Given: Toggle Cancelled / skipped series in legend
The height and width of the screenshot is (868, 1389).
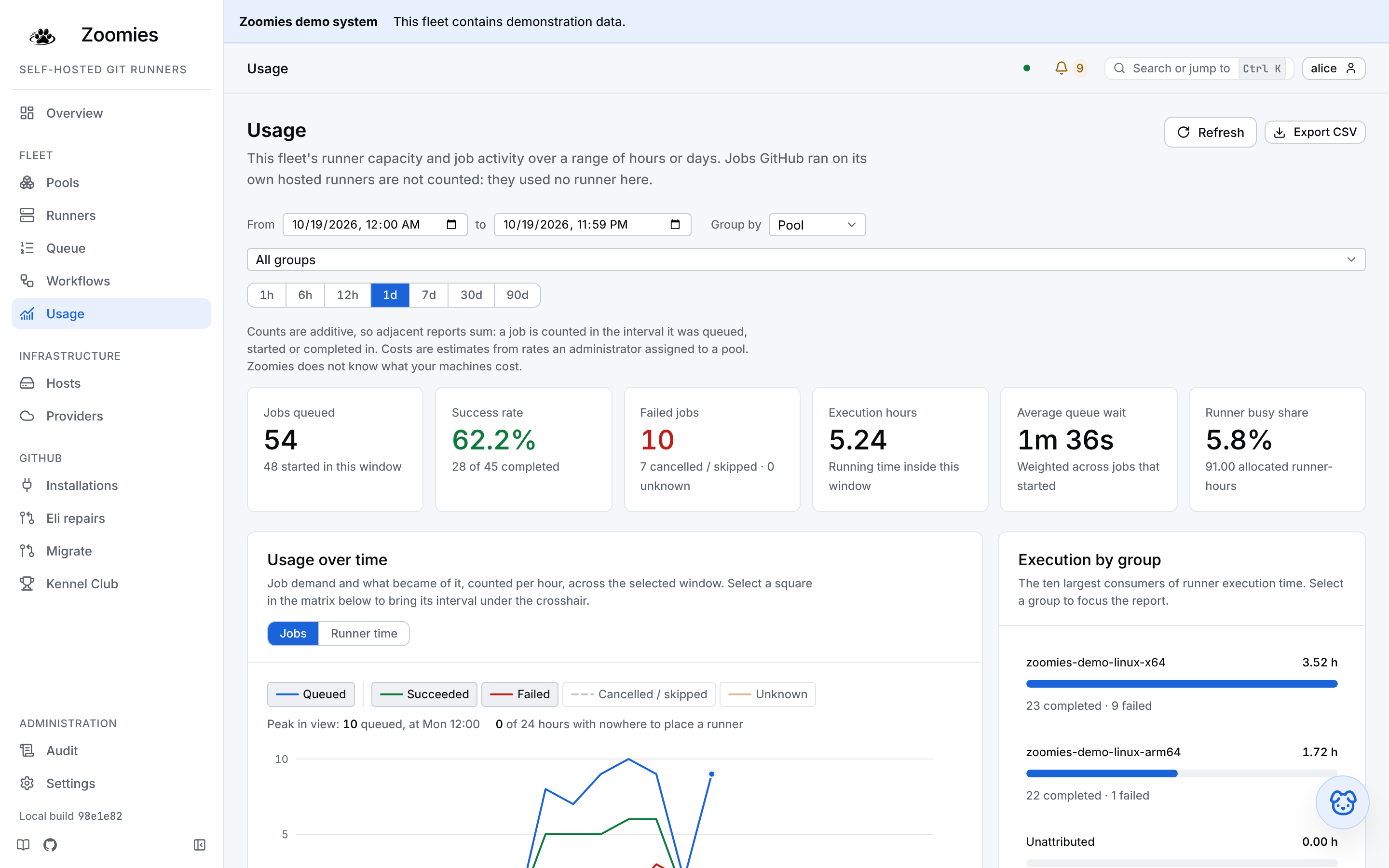Looking at the screenshot, I should [x=639, y=694].
